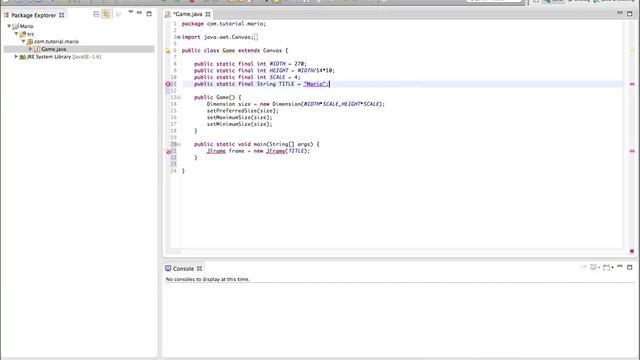640x360 pixels.
Task: Open the Display Selected Console dropdown arrow
Action: [599, 268]
